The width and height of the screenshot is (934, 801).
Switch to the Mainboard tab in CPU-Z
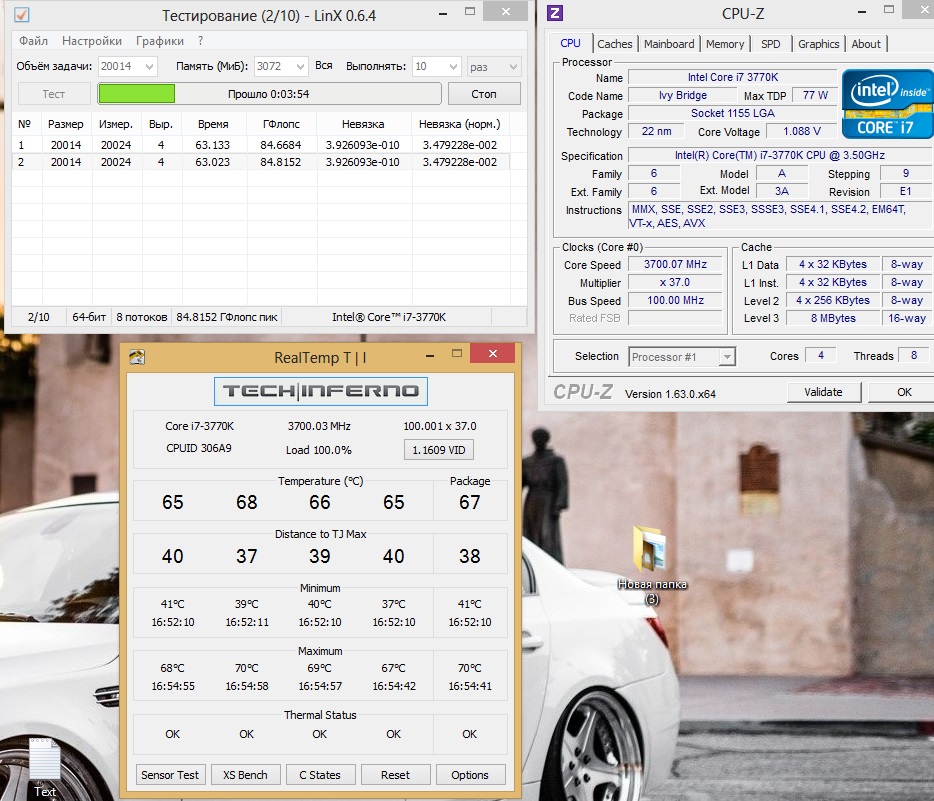pos(669,44)
